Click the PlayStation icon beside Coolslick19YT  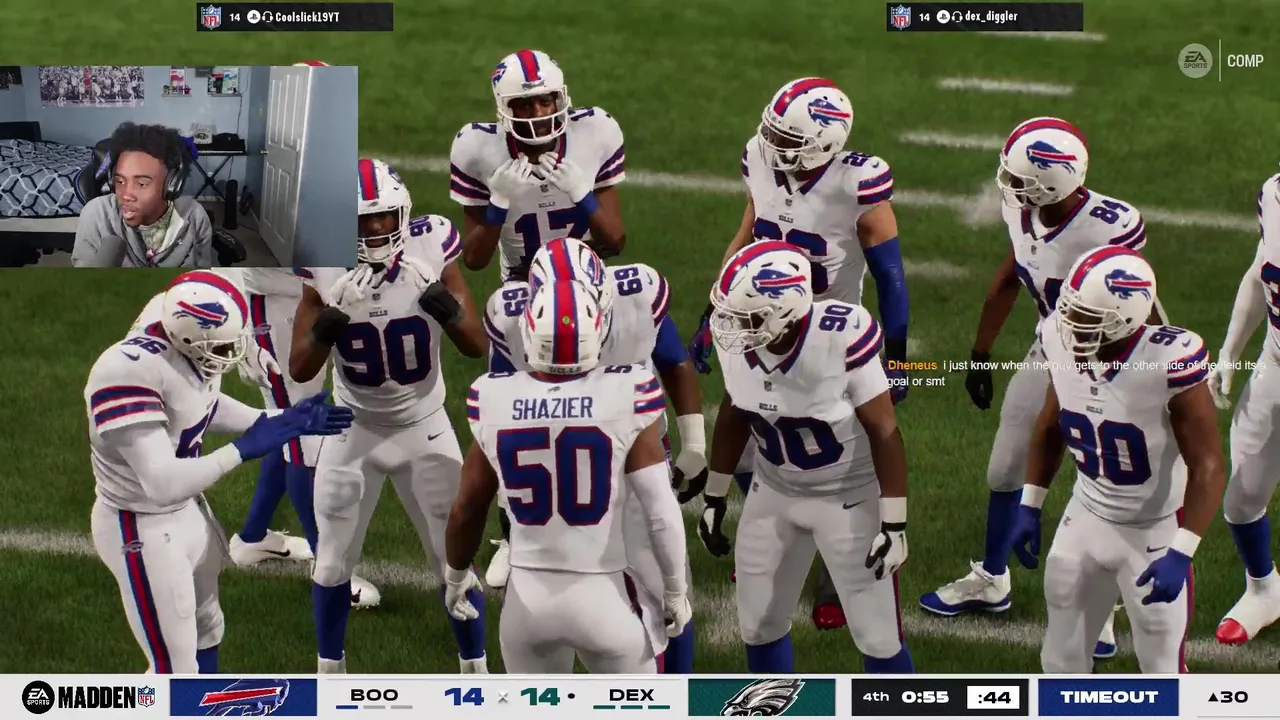[254, 17]
